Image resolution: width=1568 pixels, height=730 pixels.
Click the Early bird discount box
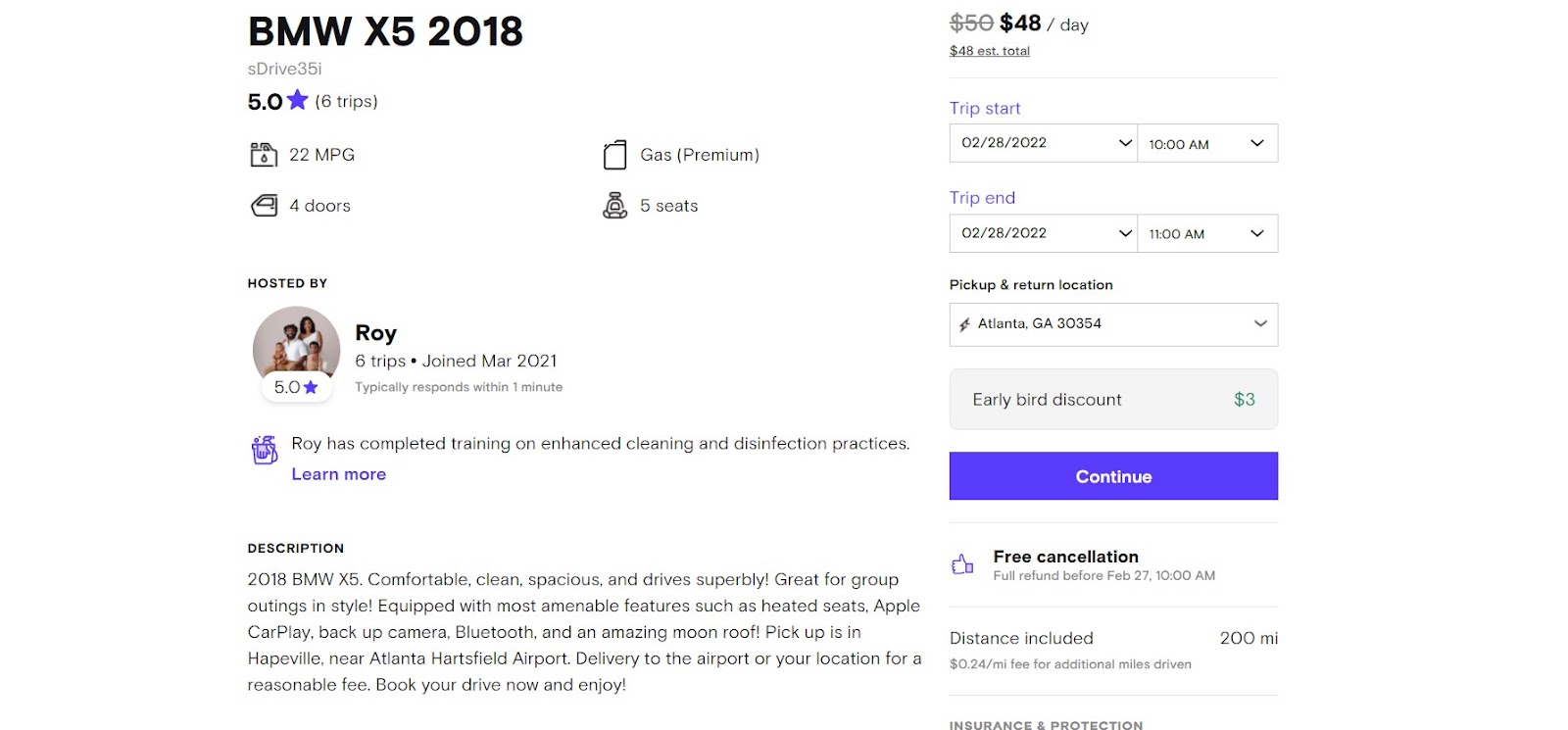tap(1113, 400)
